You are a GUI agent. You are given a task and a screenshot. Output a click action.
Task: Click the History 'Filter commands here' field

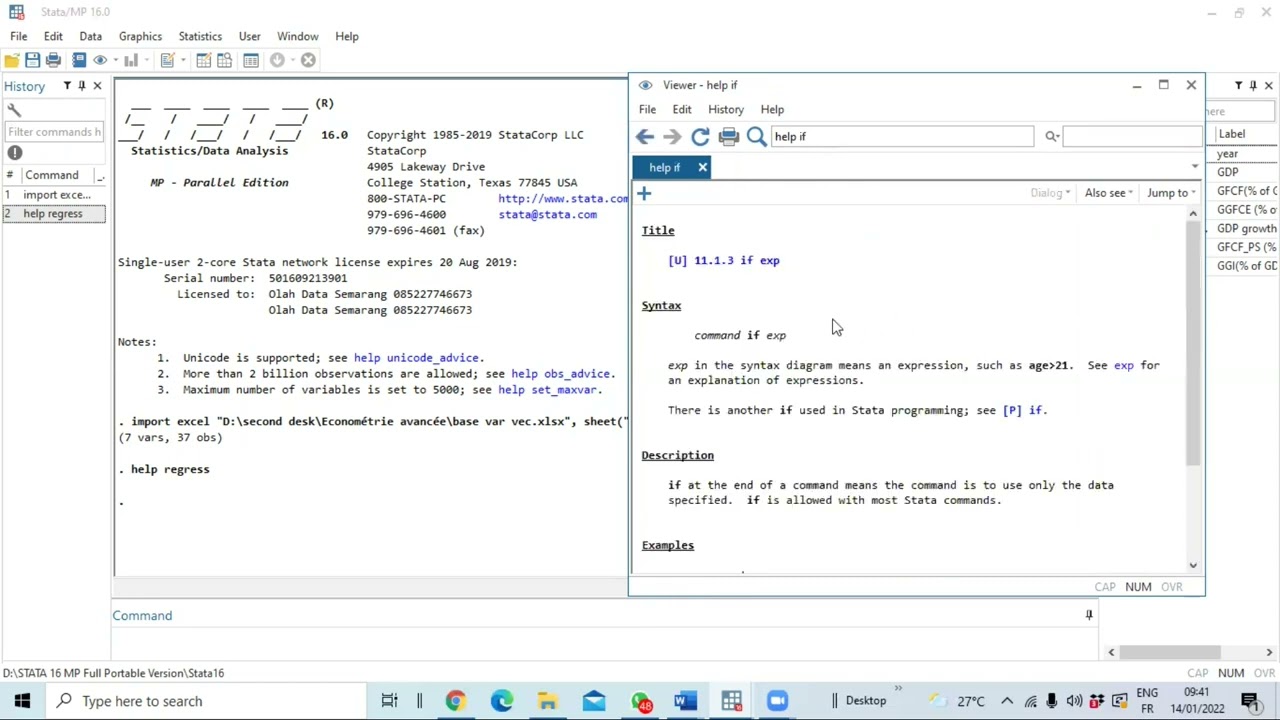[x=54, y=132]
